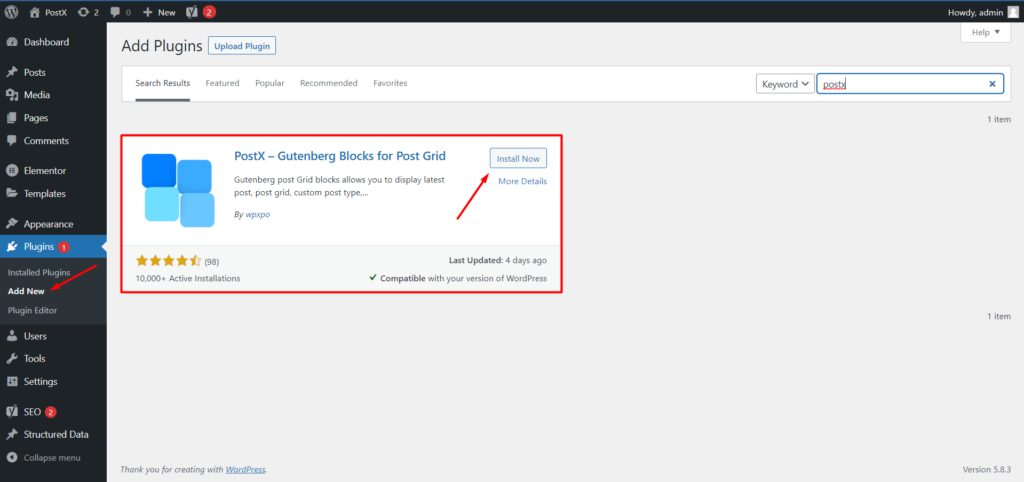Click the WordPress logo in admin bar
Viewport: 1024px width, 482px height.
coord(11,12)
